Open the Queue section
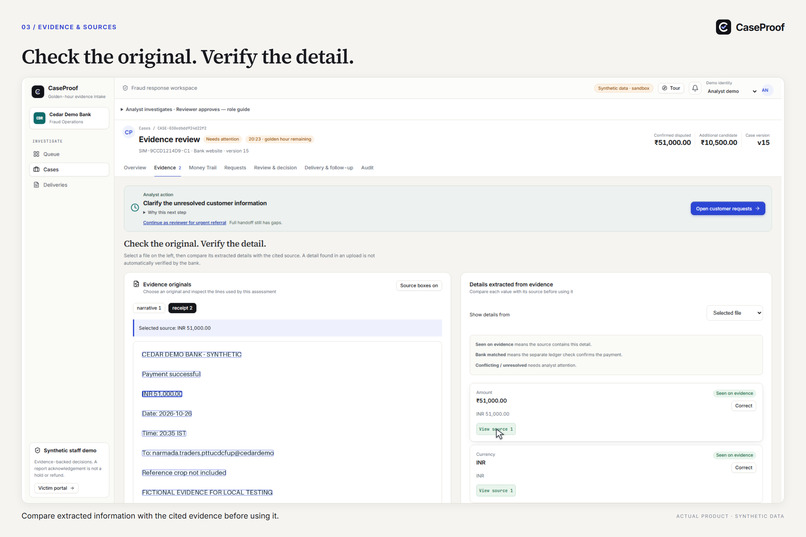This screenshot has height=537, width=806. click(x=69, y=154)
